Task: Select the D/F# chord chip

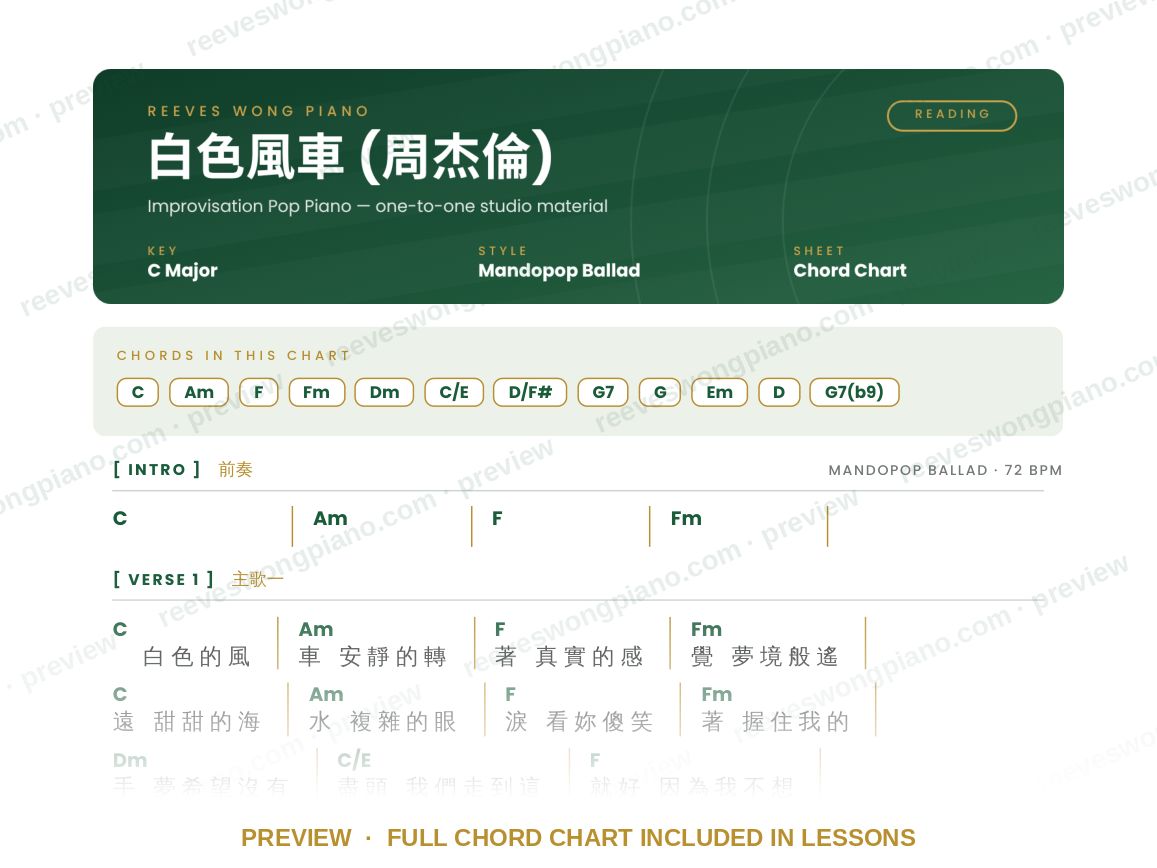Action: [x=530, y=392]
